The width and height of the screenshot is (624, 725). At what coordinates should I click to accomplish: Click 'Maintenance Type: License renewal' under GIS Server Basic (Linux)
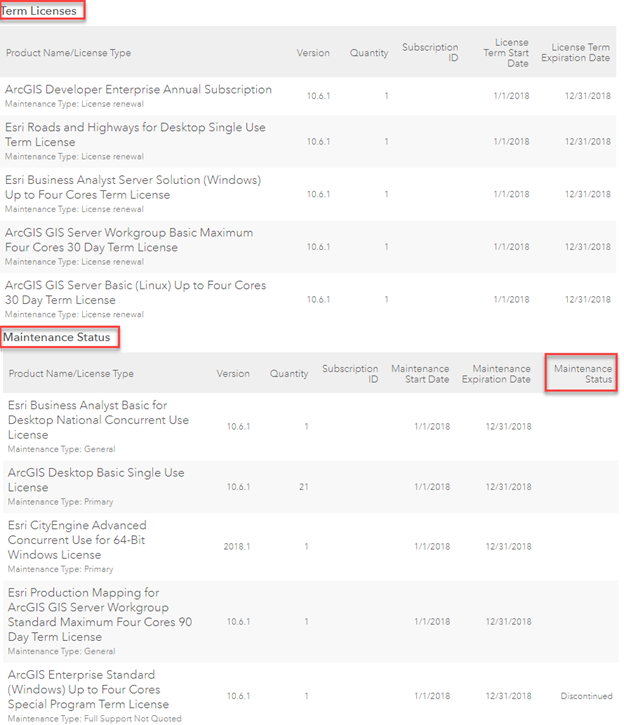point(74,314)
